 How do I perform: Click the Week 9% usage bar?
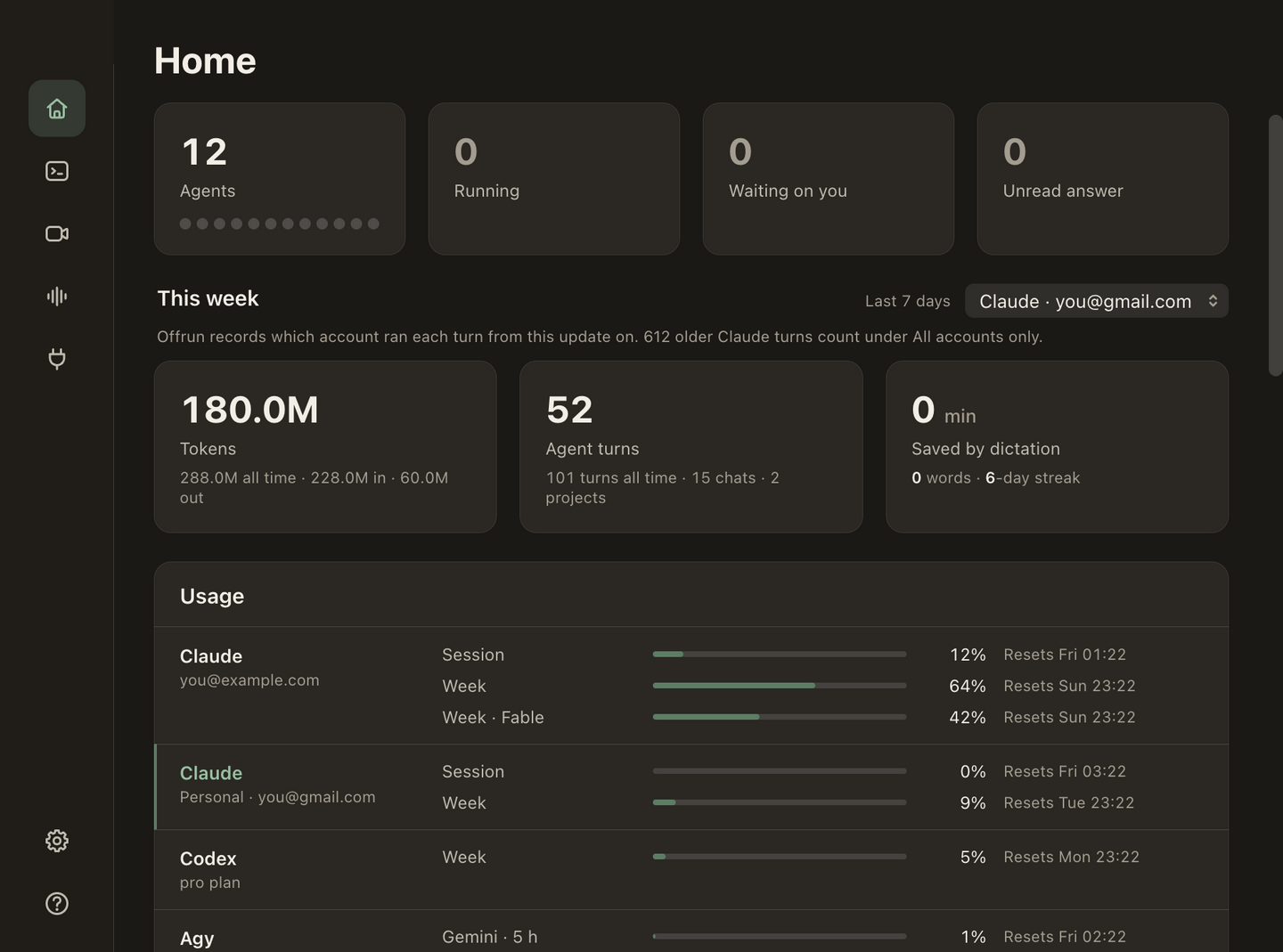coord(780,802)
